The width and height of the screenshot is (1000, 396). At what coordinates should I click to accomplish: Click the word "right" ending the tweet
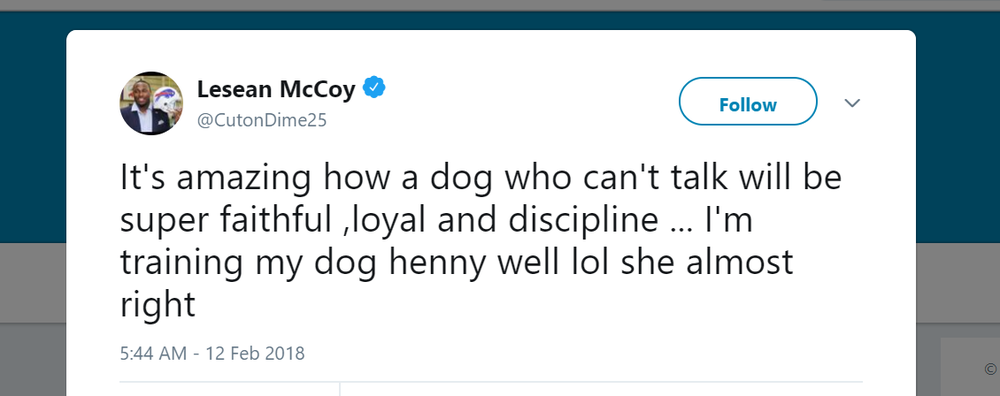click(157, 305)
